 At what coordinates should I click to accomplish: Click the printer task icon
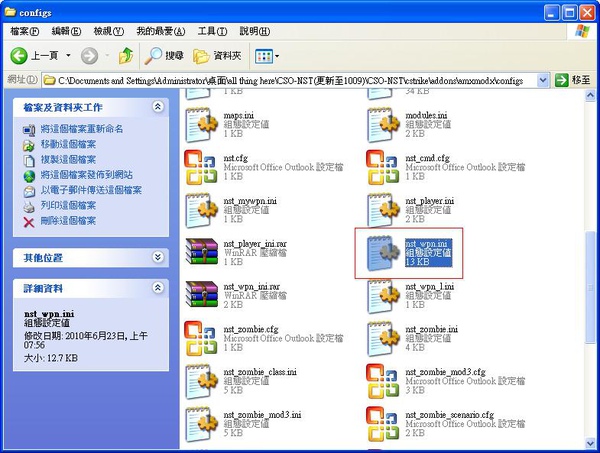click(29, 207)
